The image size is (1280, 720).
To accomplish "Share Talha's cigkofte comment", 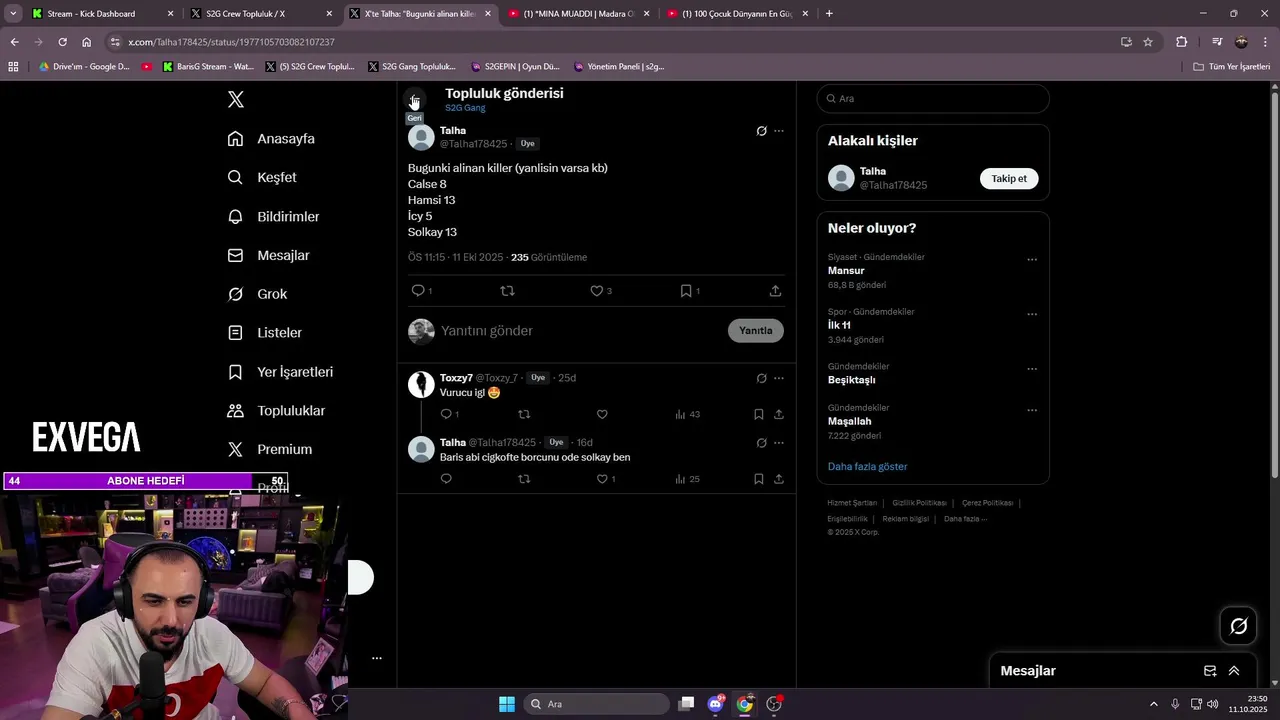I will pos(778,479).
